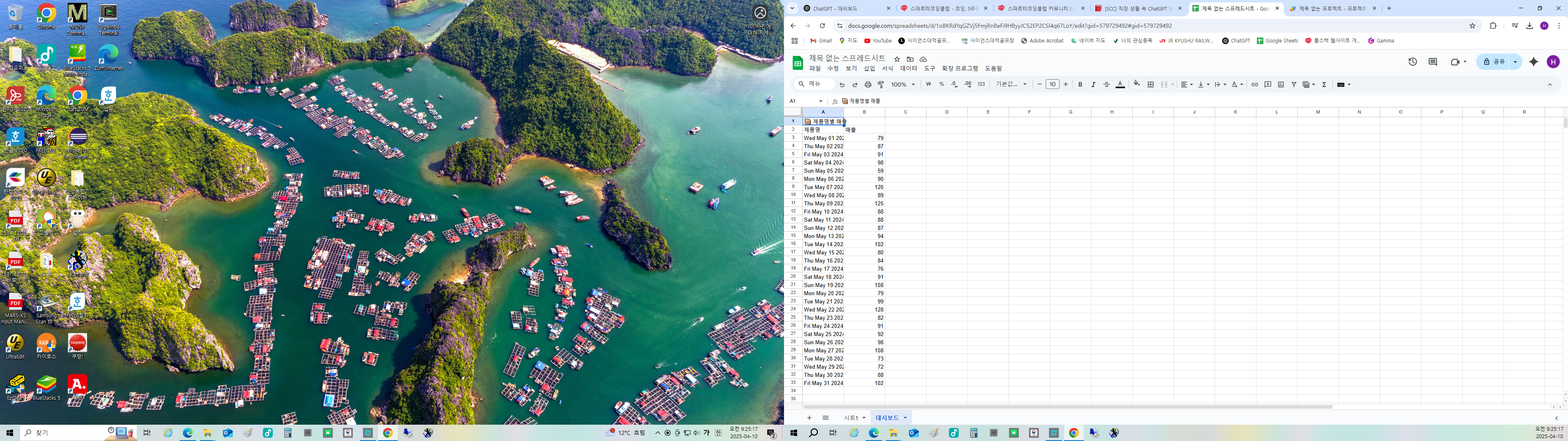Open the 100% zoom dropdown
This screenshot has height=441, width=1568.
(903, 85)
